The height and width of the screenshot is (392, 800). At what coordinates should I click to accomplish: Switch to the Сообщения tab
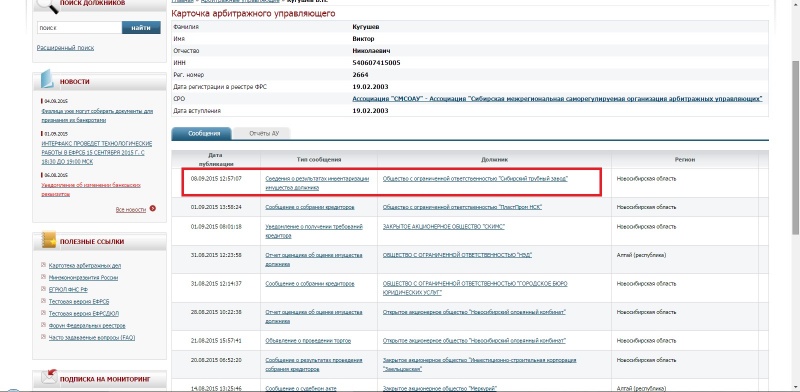coord(202,133)
